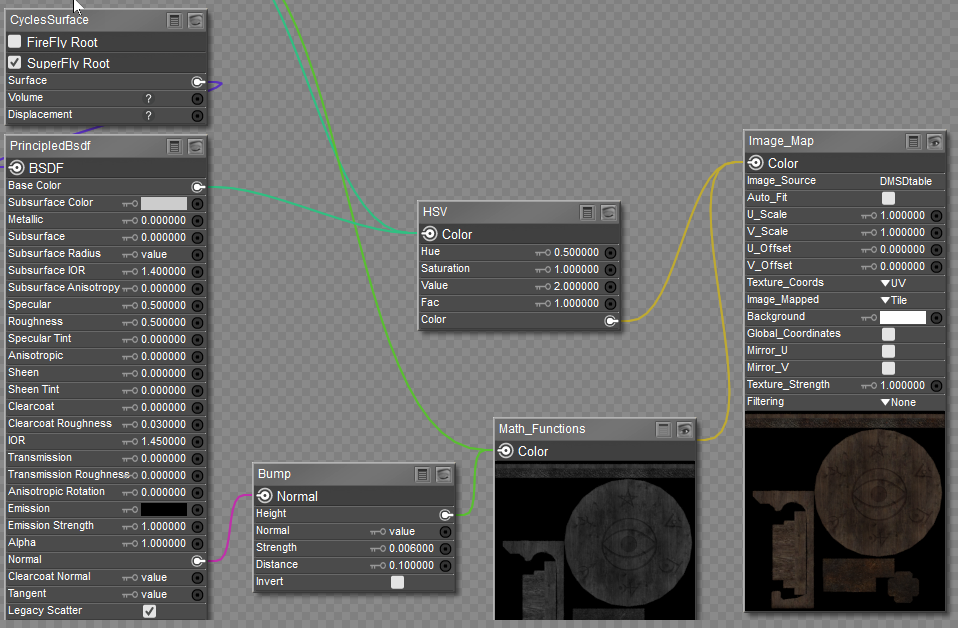Image resolution: width=958 pixels, height=628 pixels.
Task: Toggle the Legacy Scatter checkbox
Action: coord(149,611)
